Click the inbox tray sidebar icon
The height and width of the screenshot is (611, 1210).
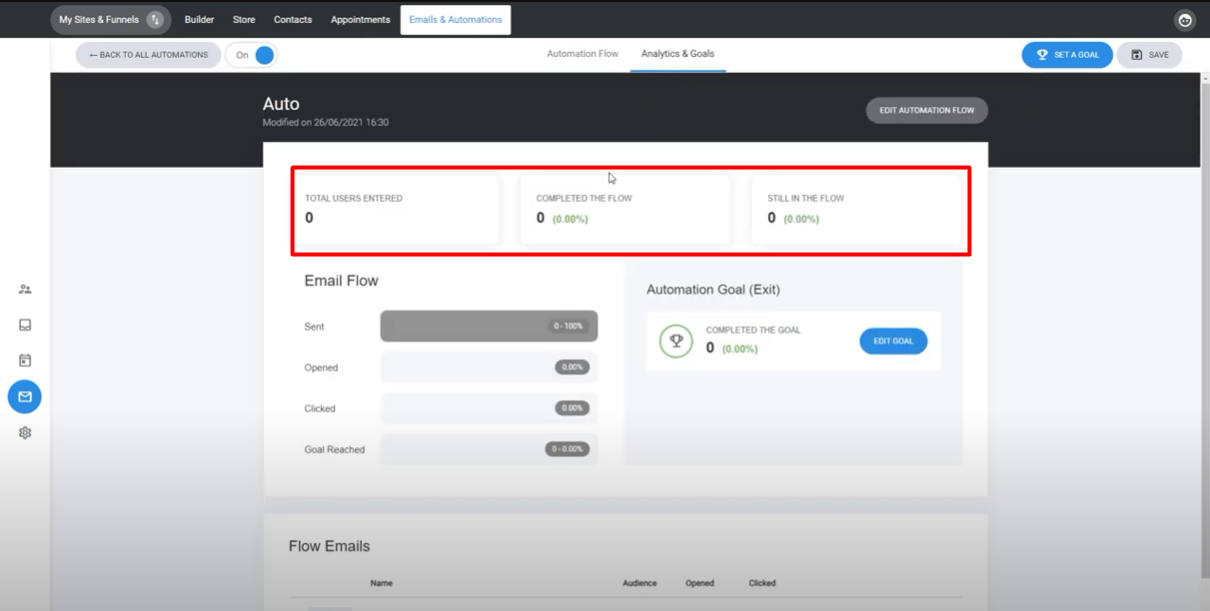click(25, 325)
